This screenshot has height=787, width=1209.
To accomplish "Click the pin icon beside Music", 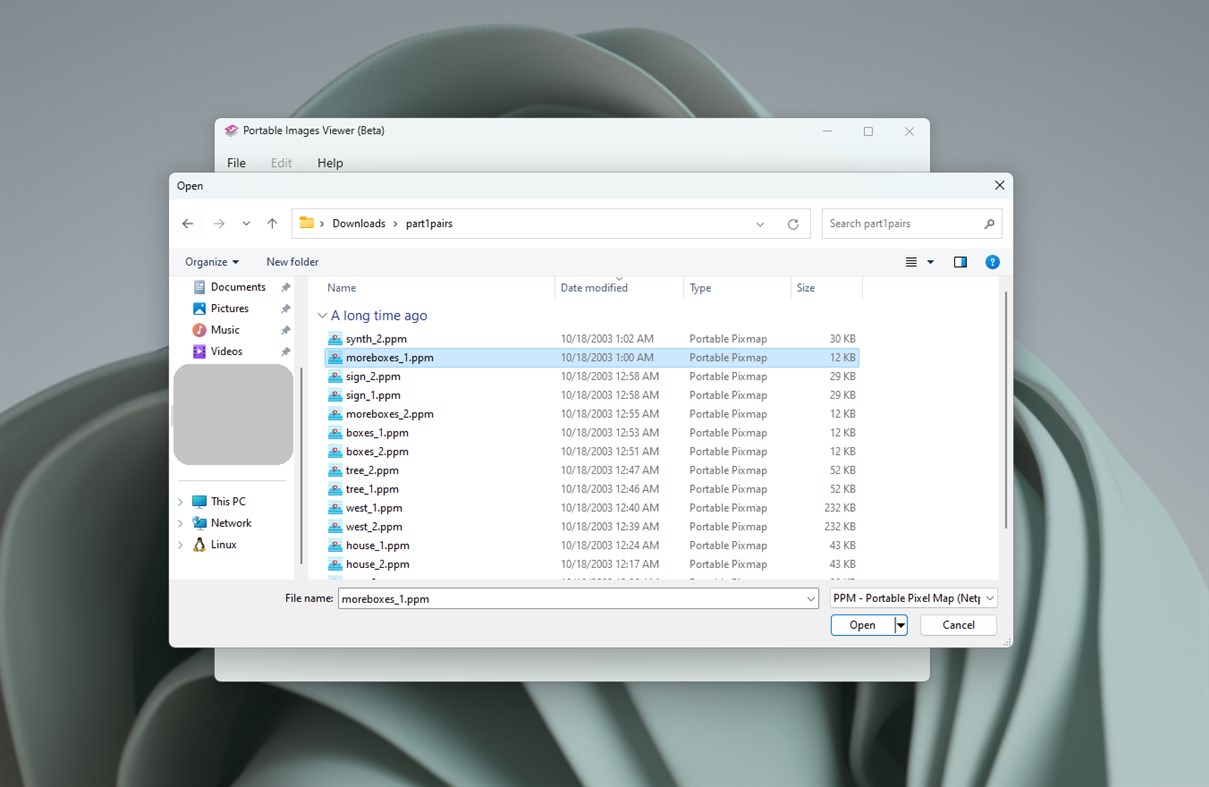I will tap(285, 330).
